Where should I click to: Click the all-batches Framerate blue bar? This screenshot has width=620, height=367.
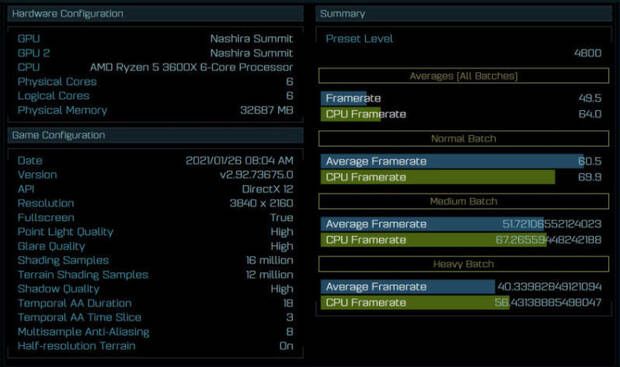coord(344,98)
